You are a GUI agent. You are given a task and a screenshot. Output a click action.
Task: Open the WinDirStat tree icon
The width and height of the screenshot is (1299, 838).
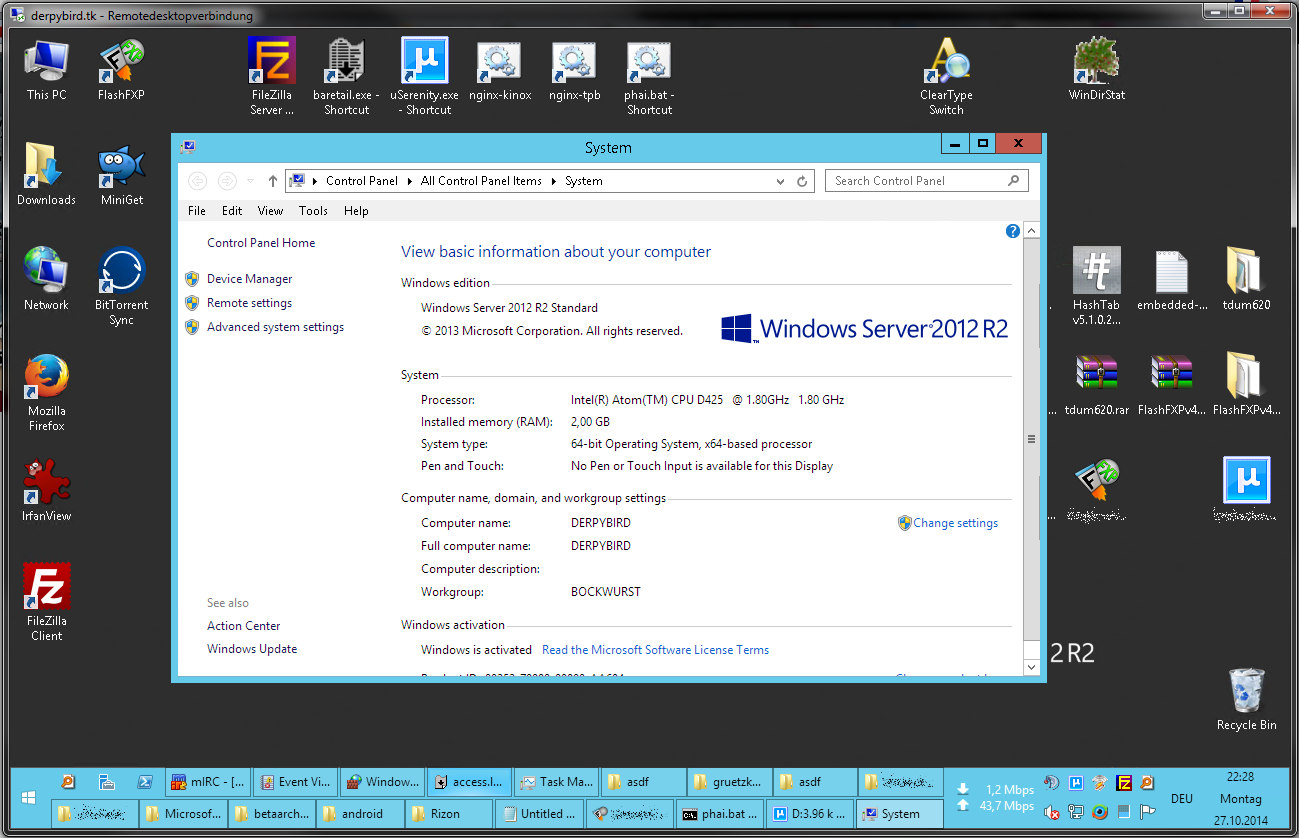pos(1096,70)
